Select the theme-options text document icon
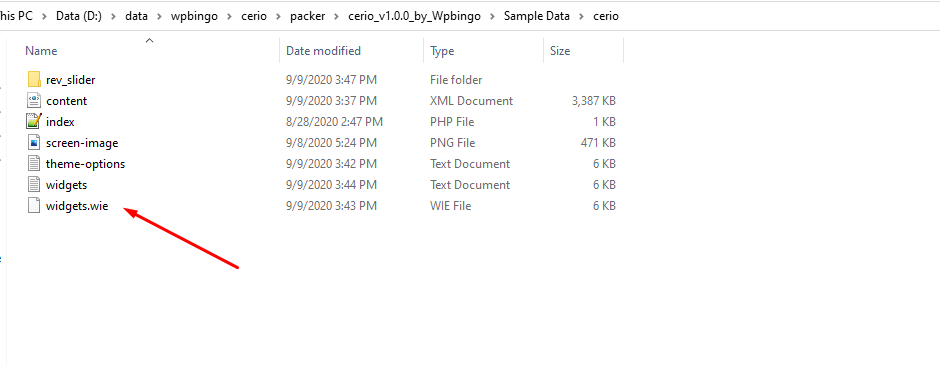 coord(34,164)
